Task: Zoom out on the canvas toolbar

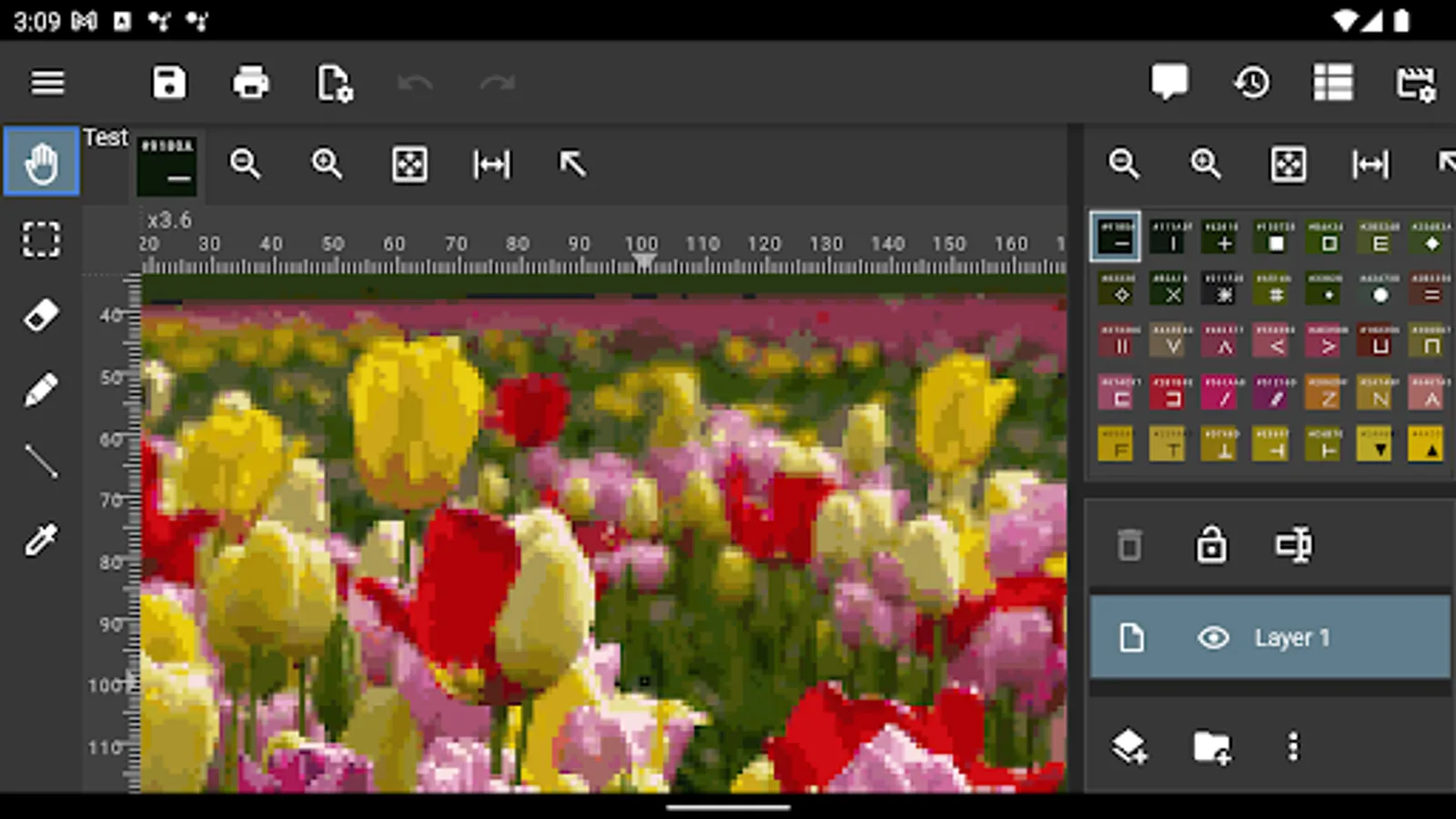Action: [246, 165]
